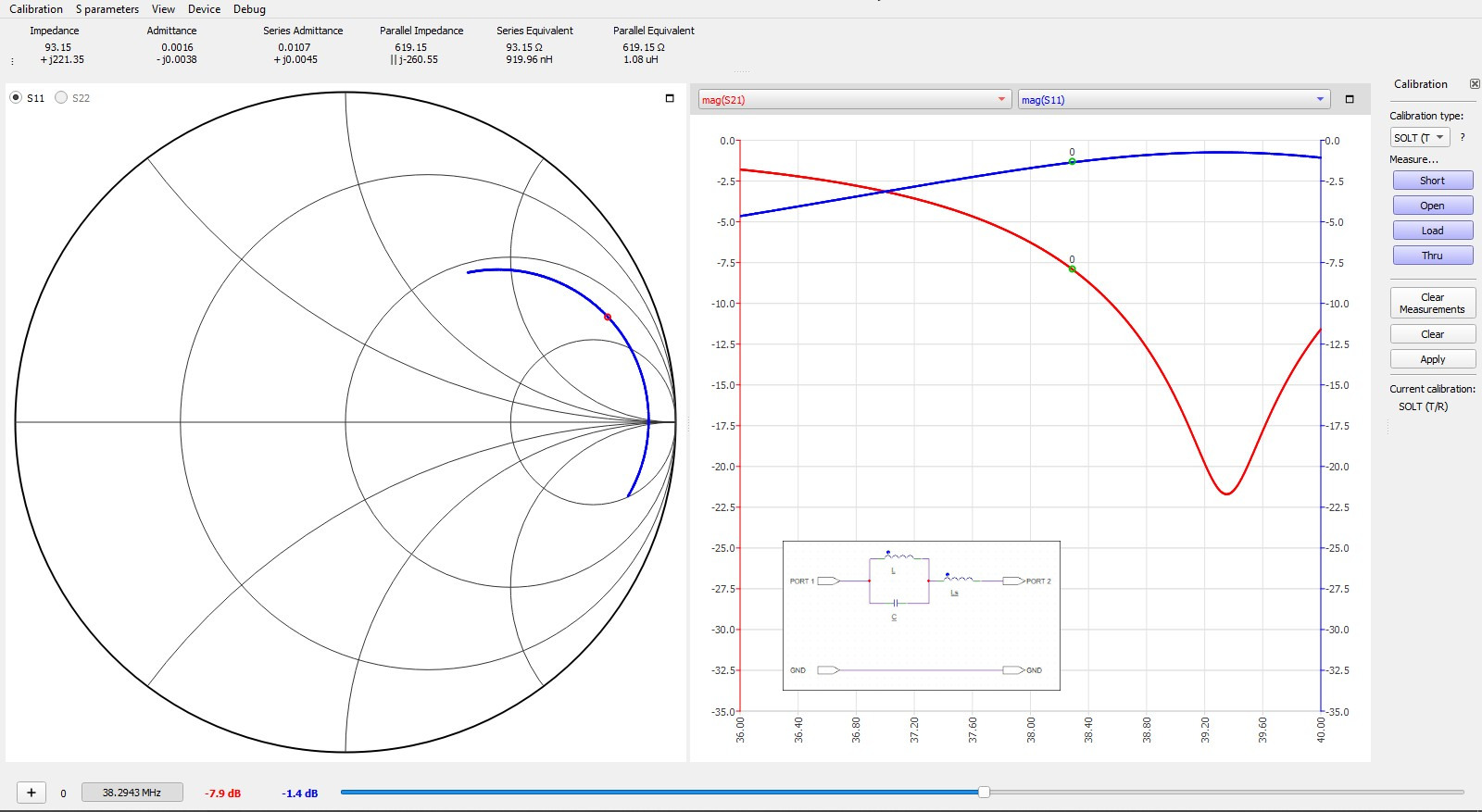The width and height of the screenshot is (1482, 812).
Task: Select the S22 radio button
Action: pos(61,97)
